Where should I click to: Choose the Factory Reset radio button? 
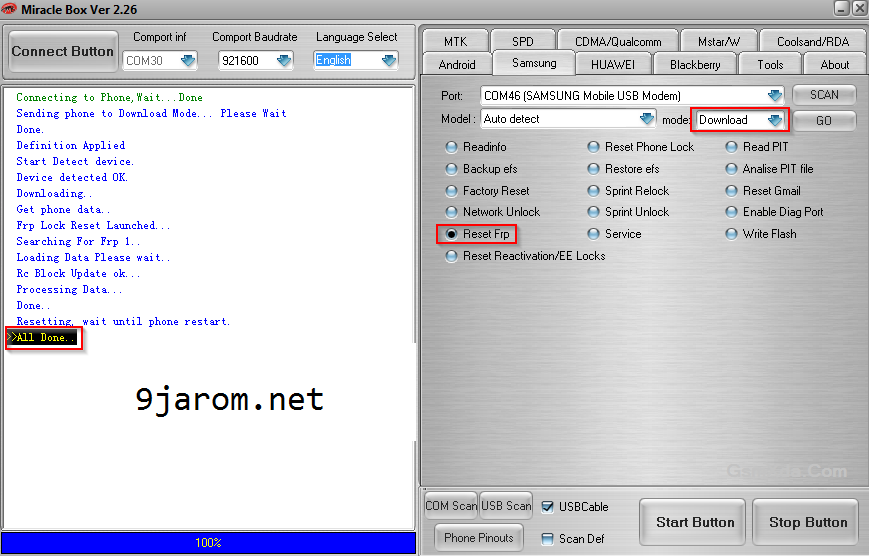(452, 191)
